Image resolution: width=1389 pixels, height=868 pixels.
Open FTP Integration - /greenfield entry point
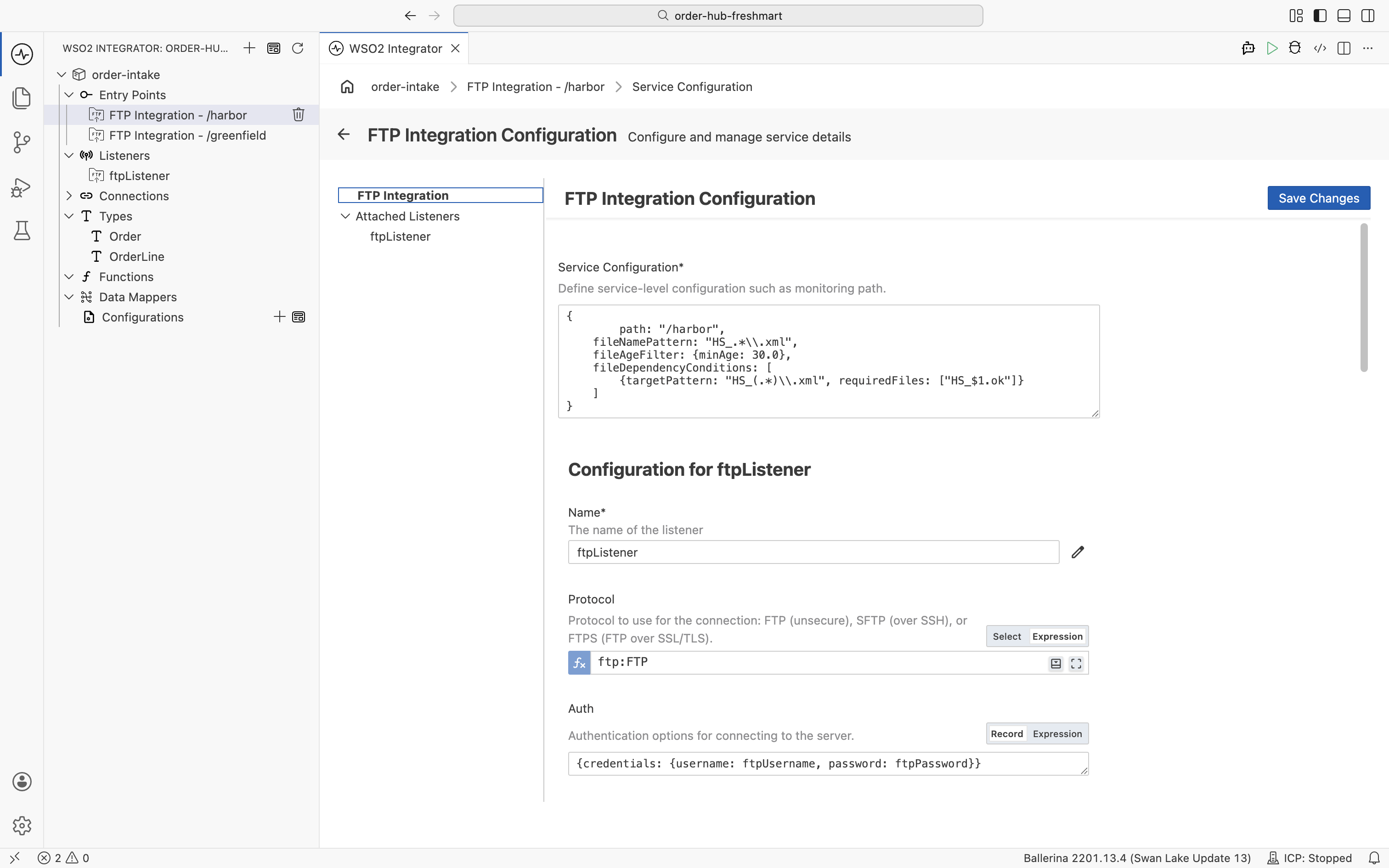pyautogui.click(x=188, y=135)
